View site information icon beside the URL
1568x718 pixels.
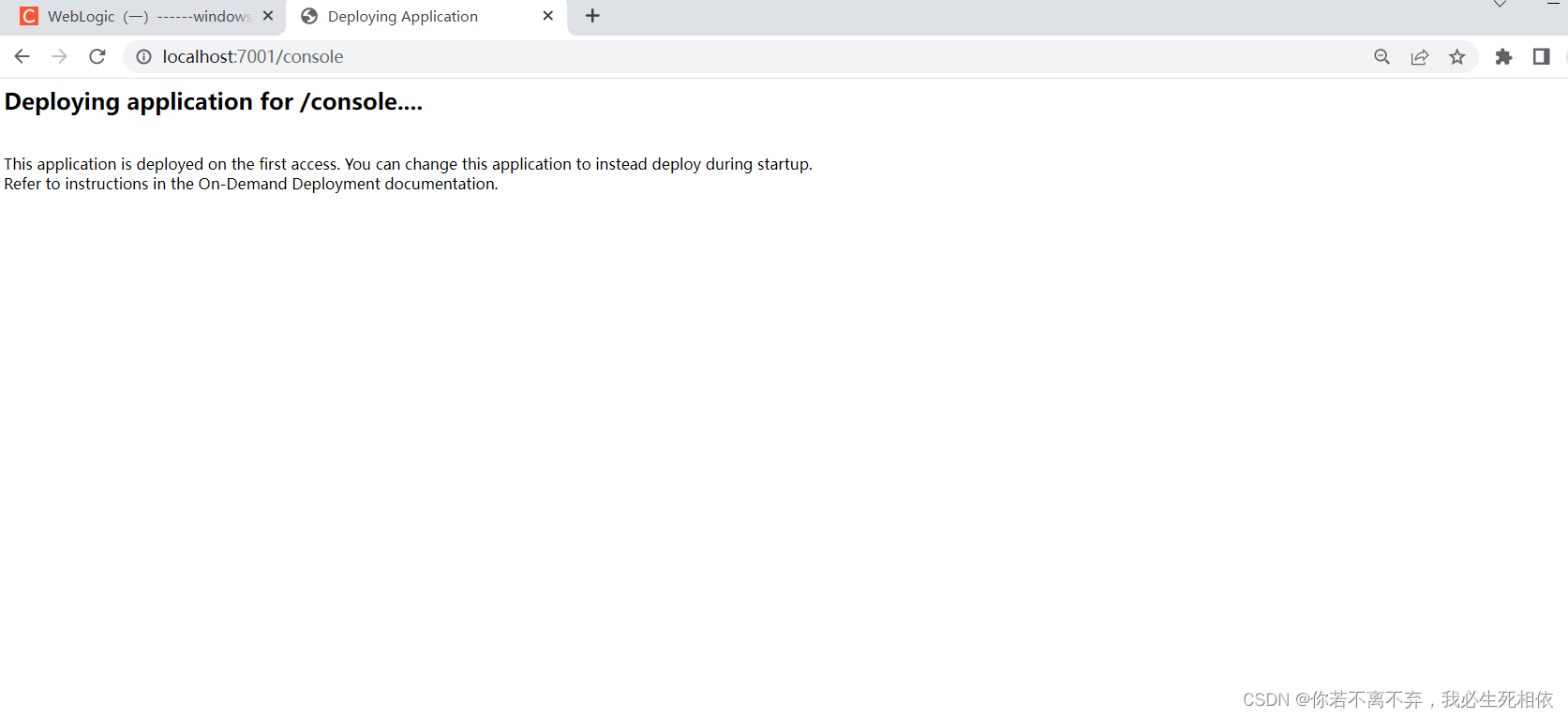[x=143, y=57]
